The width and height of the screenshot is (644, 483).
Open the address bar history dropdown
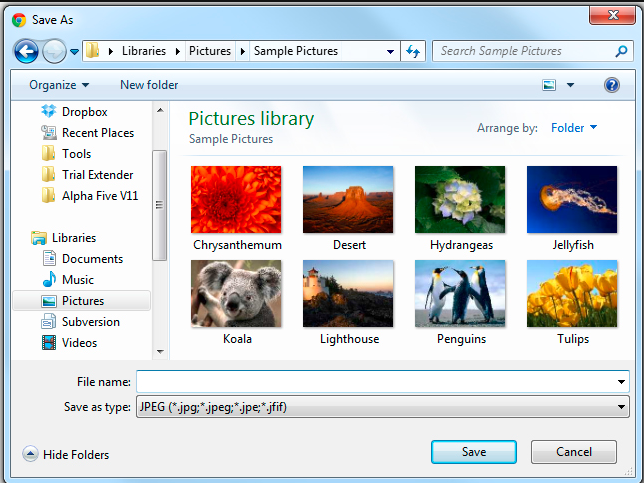click(390, 52)
